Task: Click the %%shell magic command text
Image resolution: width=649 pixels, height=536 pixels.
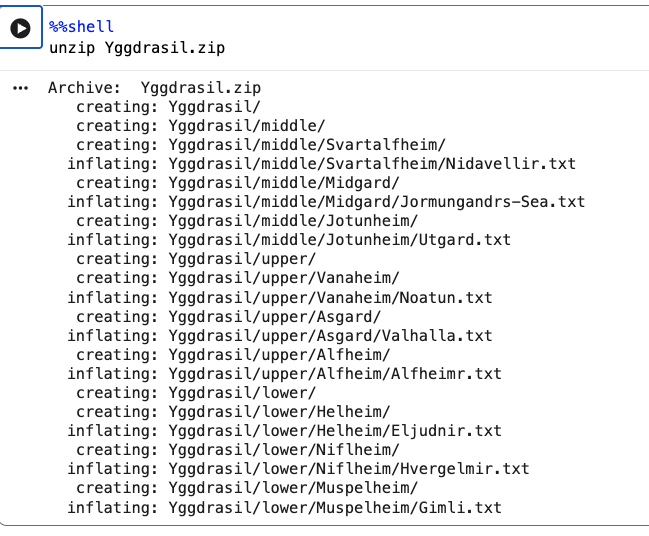Action: coord(81,27)
